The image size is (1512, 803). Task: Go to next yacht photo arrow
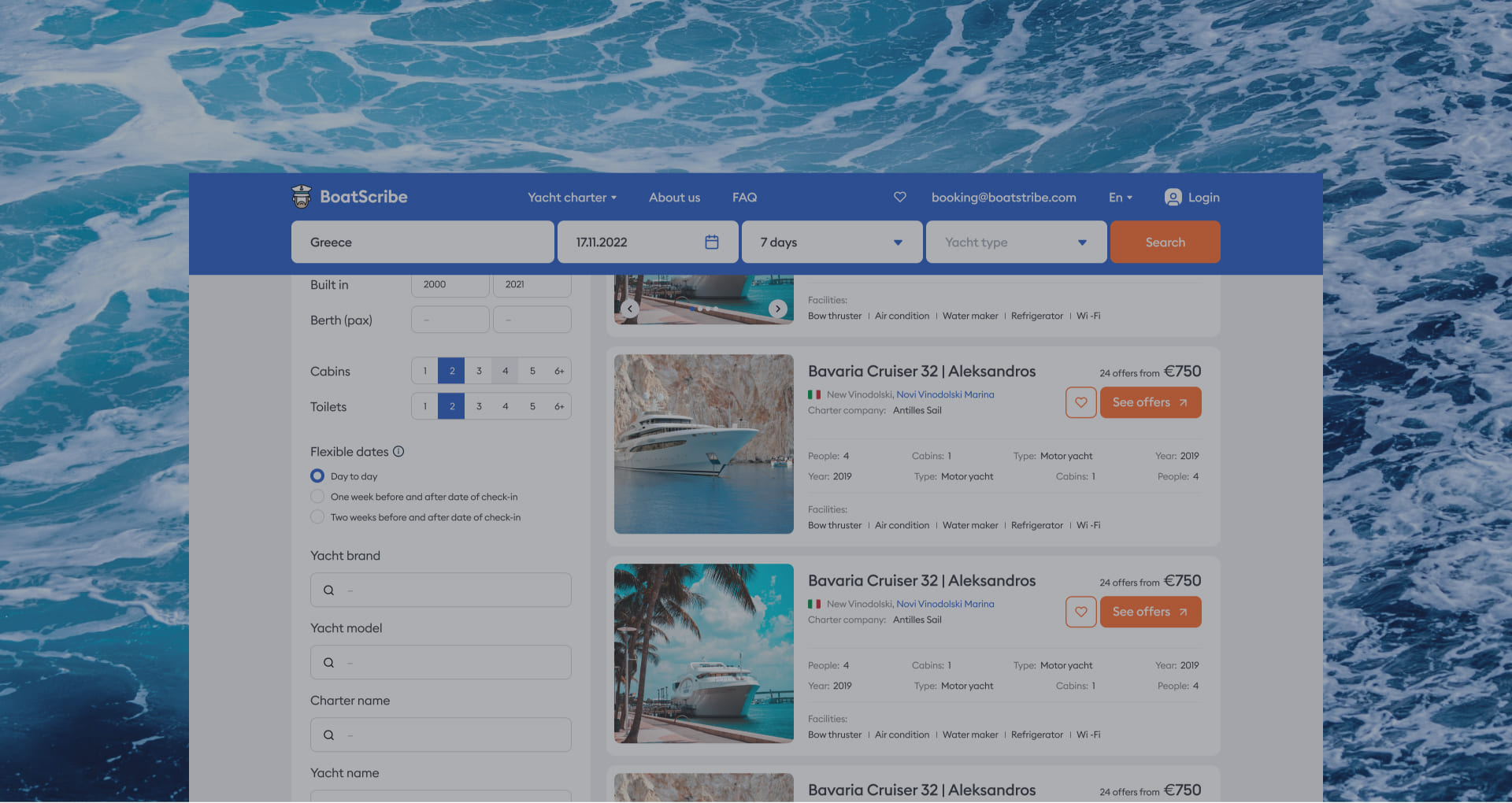coord(778,309)
